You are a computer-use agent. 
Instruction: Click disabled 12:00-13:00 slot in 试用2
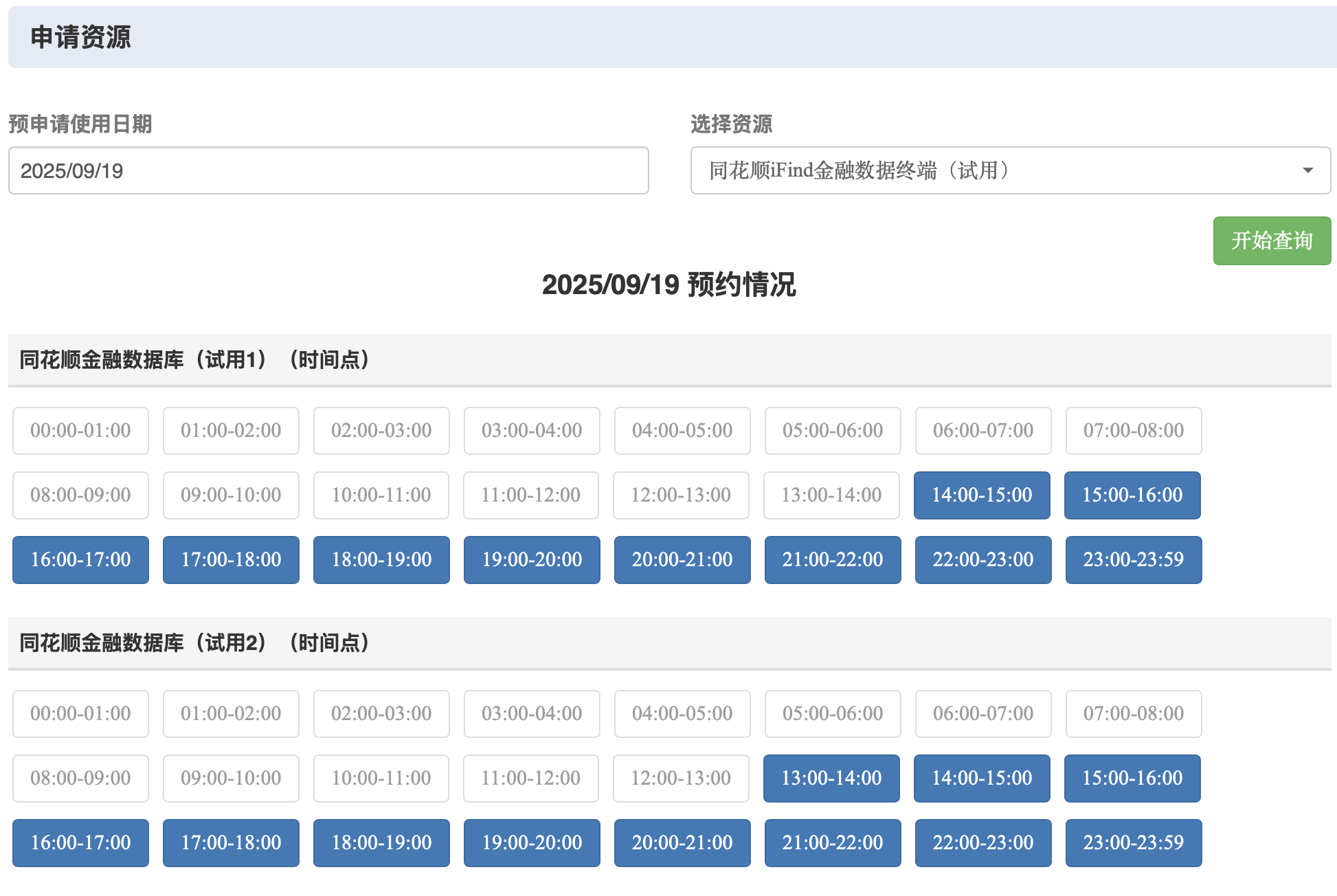tap(680, 778)
